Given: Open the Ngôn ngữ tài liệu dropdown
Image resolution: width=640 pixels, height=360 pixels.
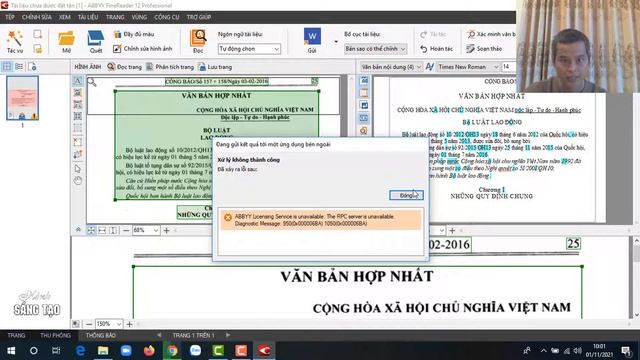Looking at the screenshot, I should coord(249,49).
